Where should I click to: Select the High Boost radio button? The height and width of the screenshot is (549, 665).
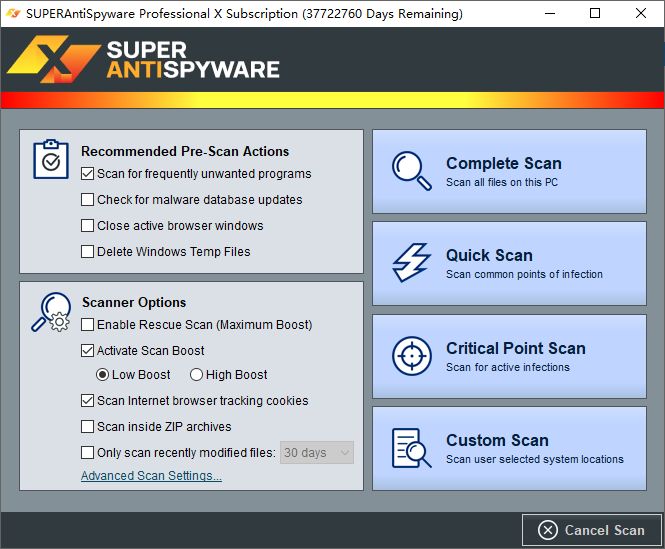[196, 375]
